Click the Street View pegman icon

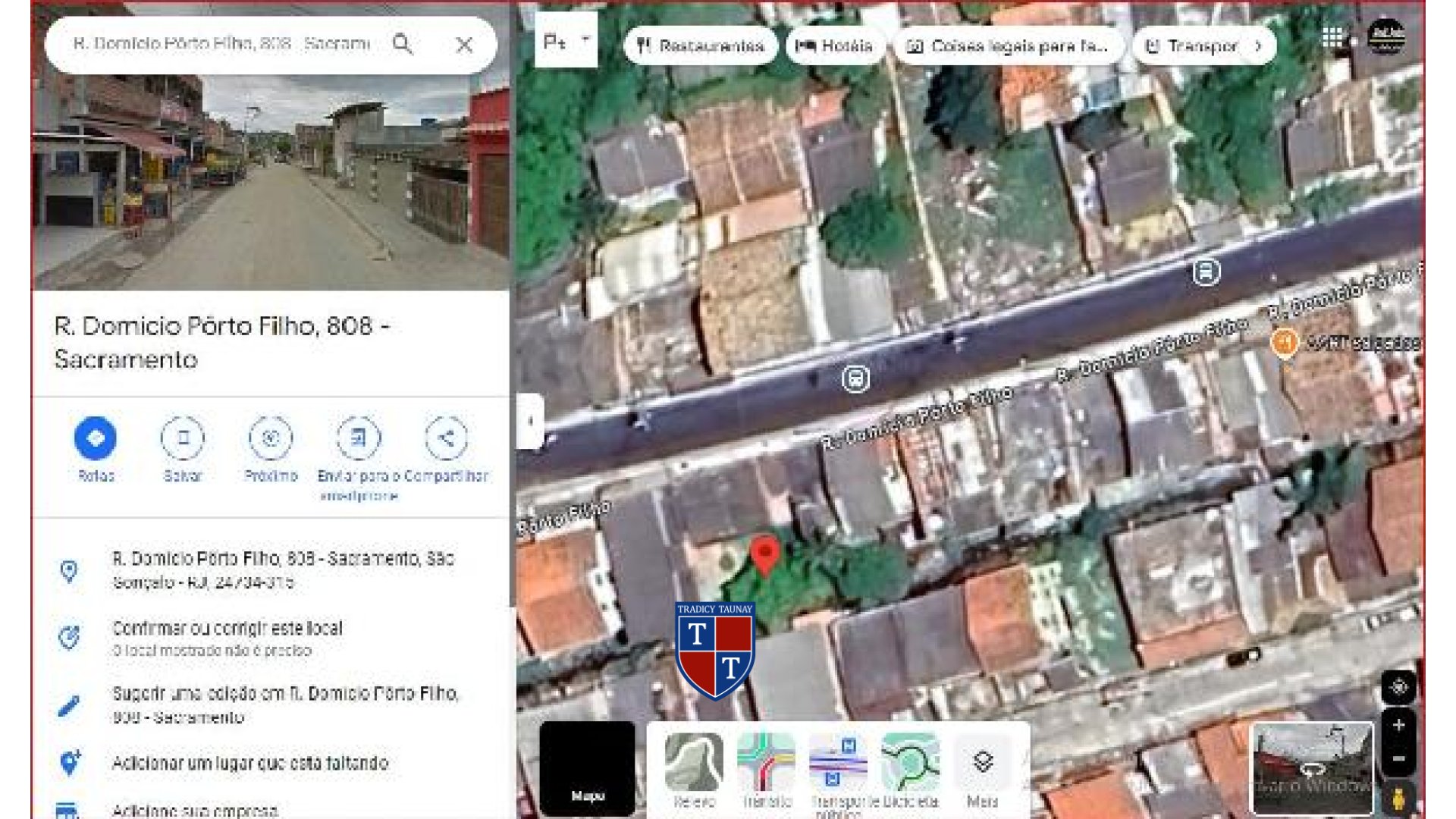(1398, 799)
